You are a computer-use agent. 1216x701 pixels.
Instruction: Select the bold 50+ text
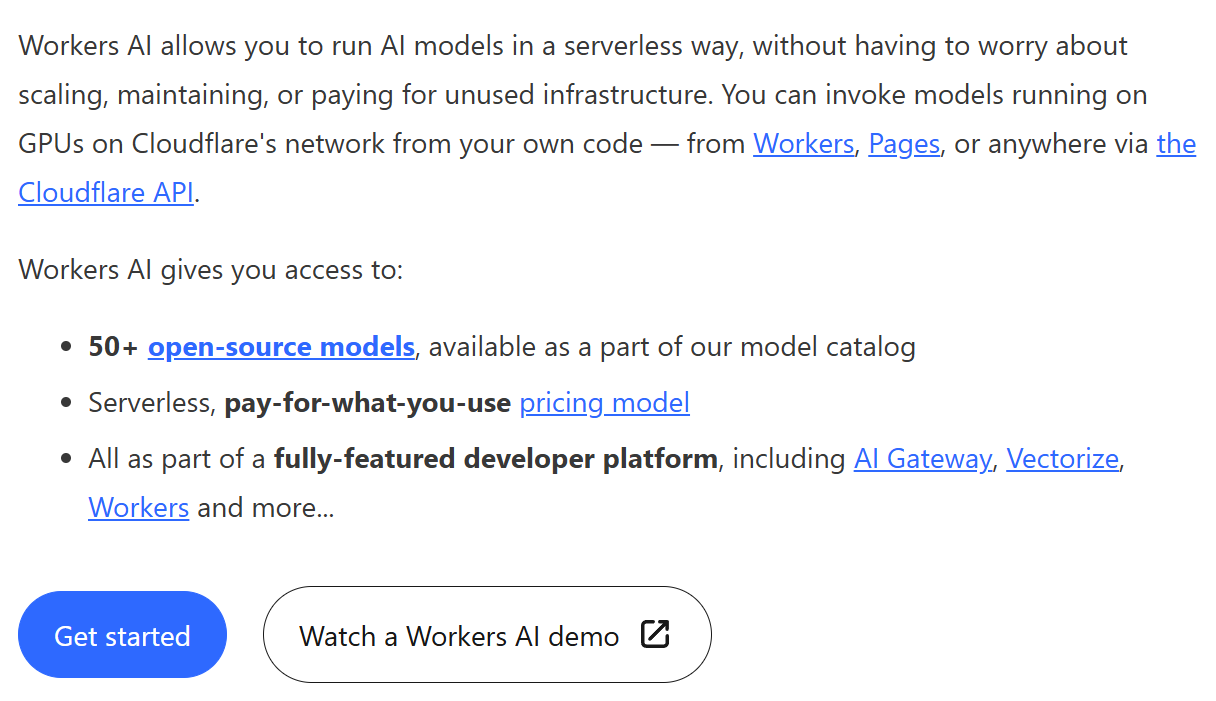[x=109, y=346]
